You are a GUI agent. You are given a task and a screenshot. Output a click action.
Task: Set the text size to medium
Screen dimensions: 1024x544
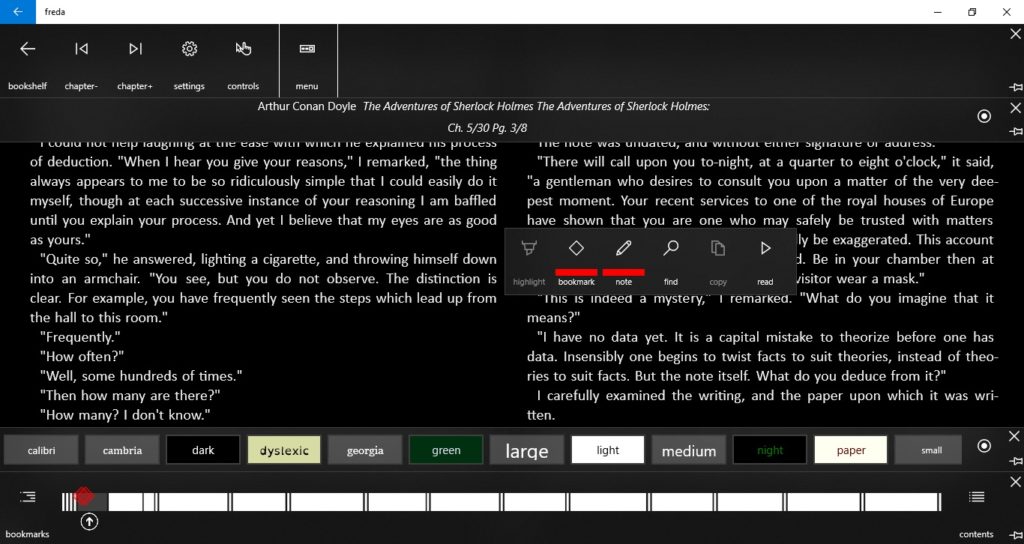click(x=689, y=450)
